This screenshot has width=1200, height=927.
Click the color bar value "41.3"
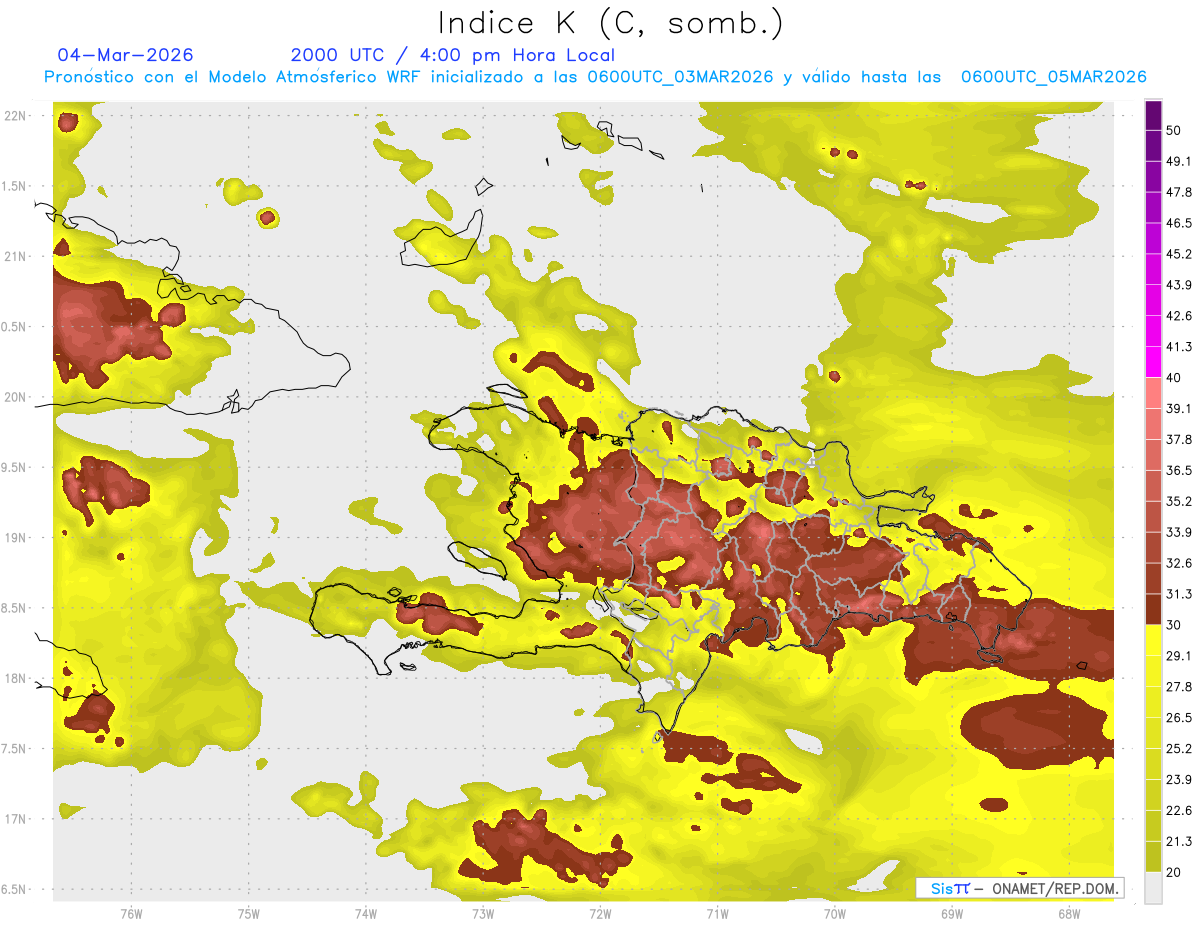point(1179,347)
